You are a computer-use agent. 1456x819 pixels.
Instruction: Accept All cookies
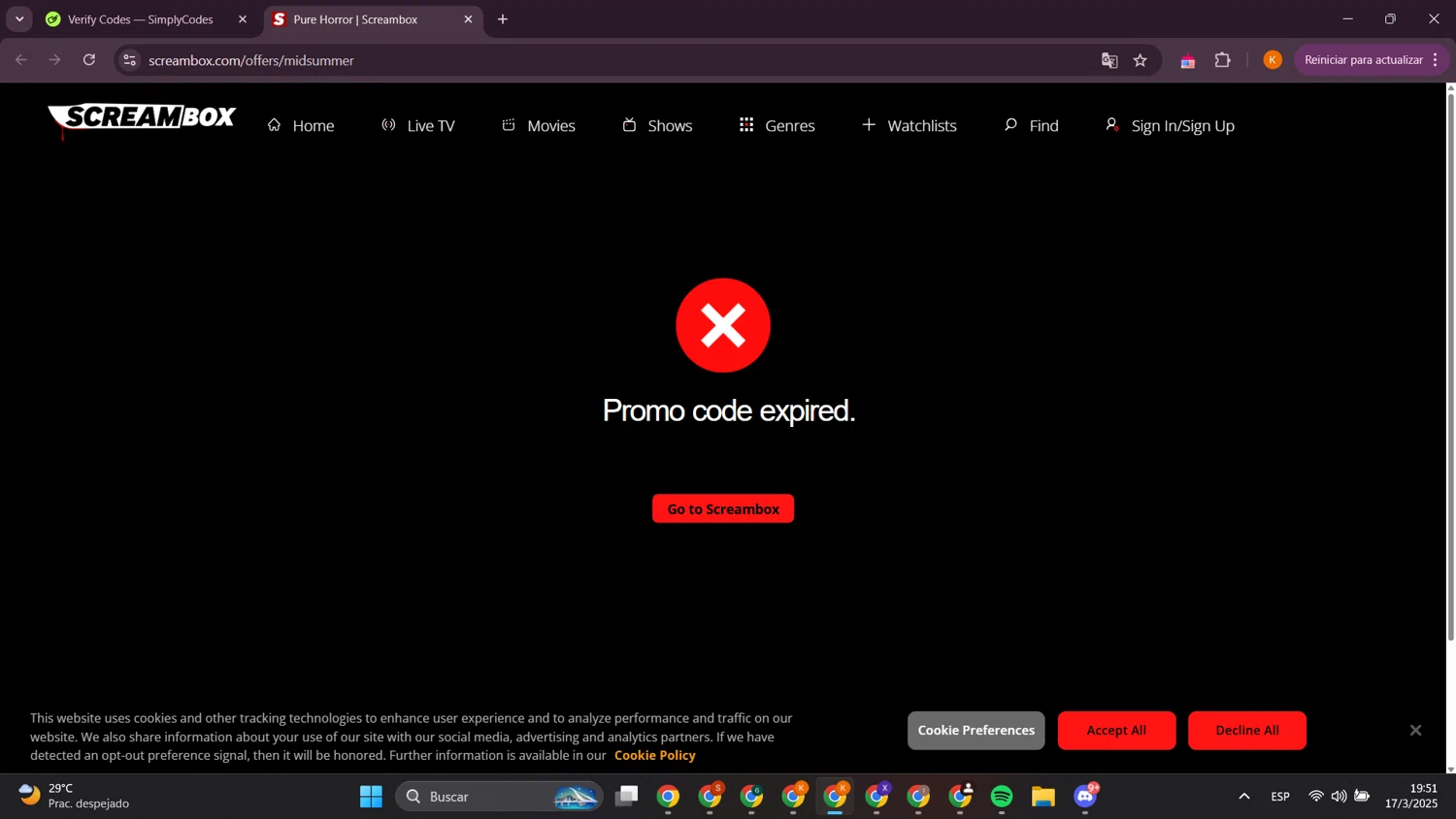[x=1116, y=730]
